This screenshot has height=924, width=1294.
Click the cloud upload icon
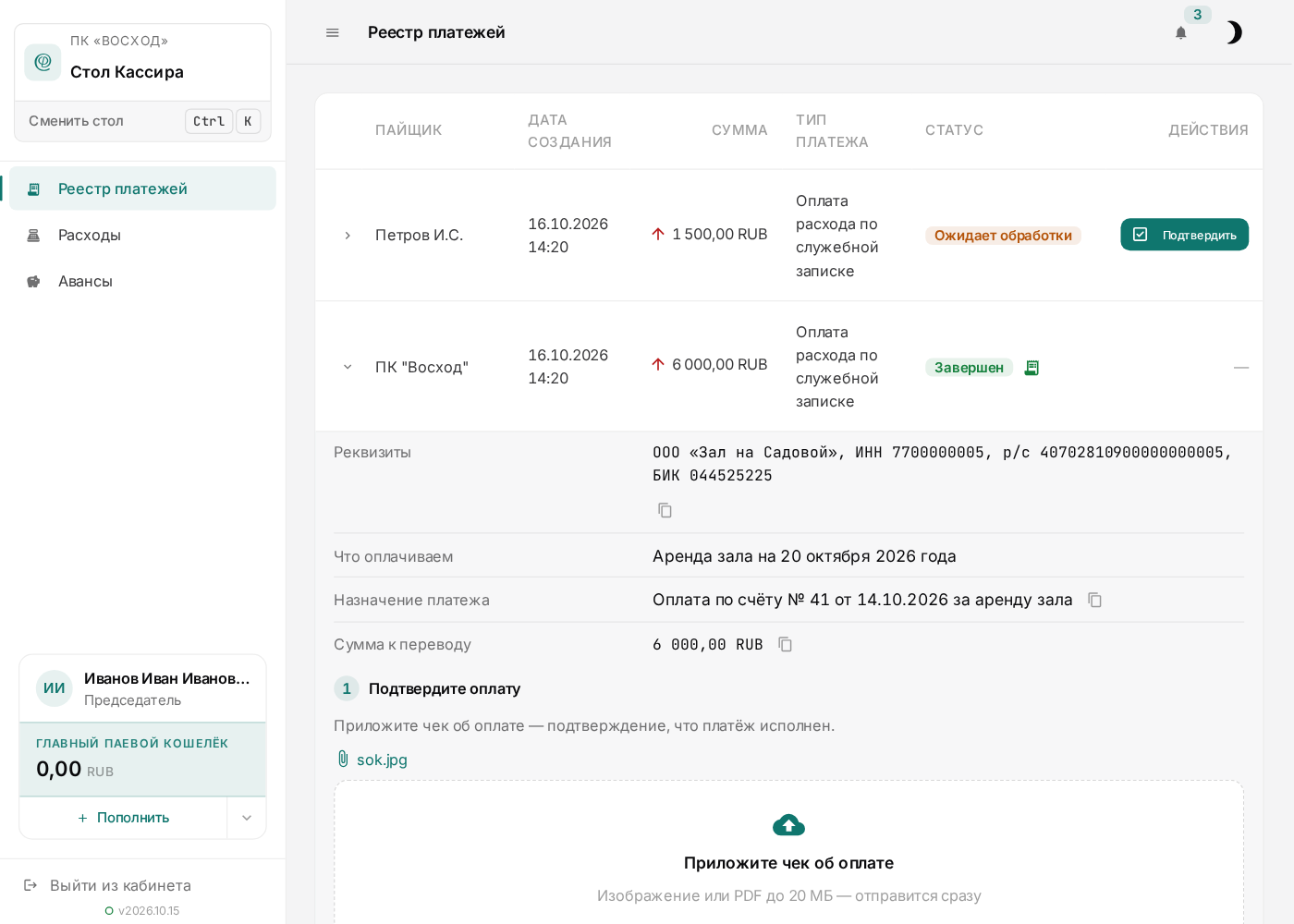(x=788, y=824)
